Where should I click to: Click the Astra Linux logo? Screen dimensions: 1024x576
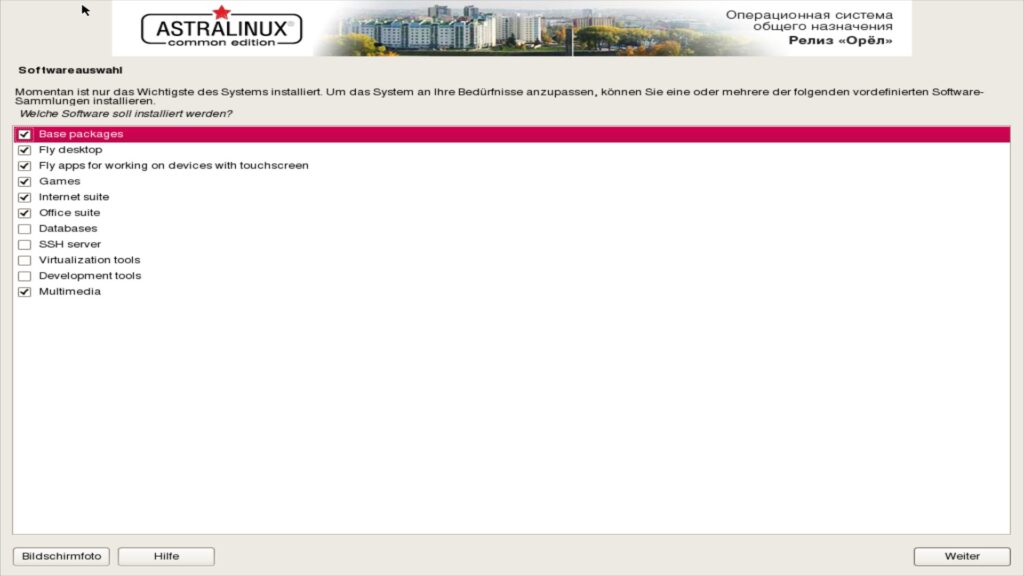221,27
